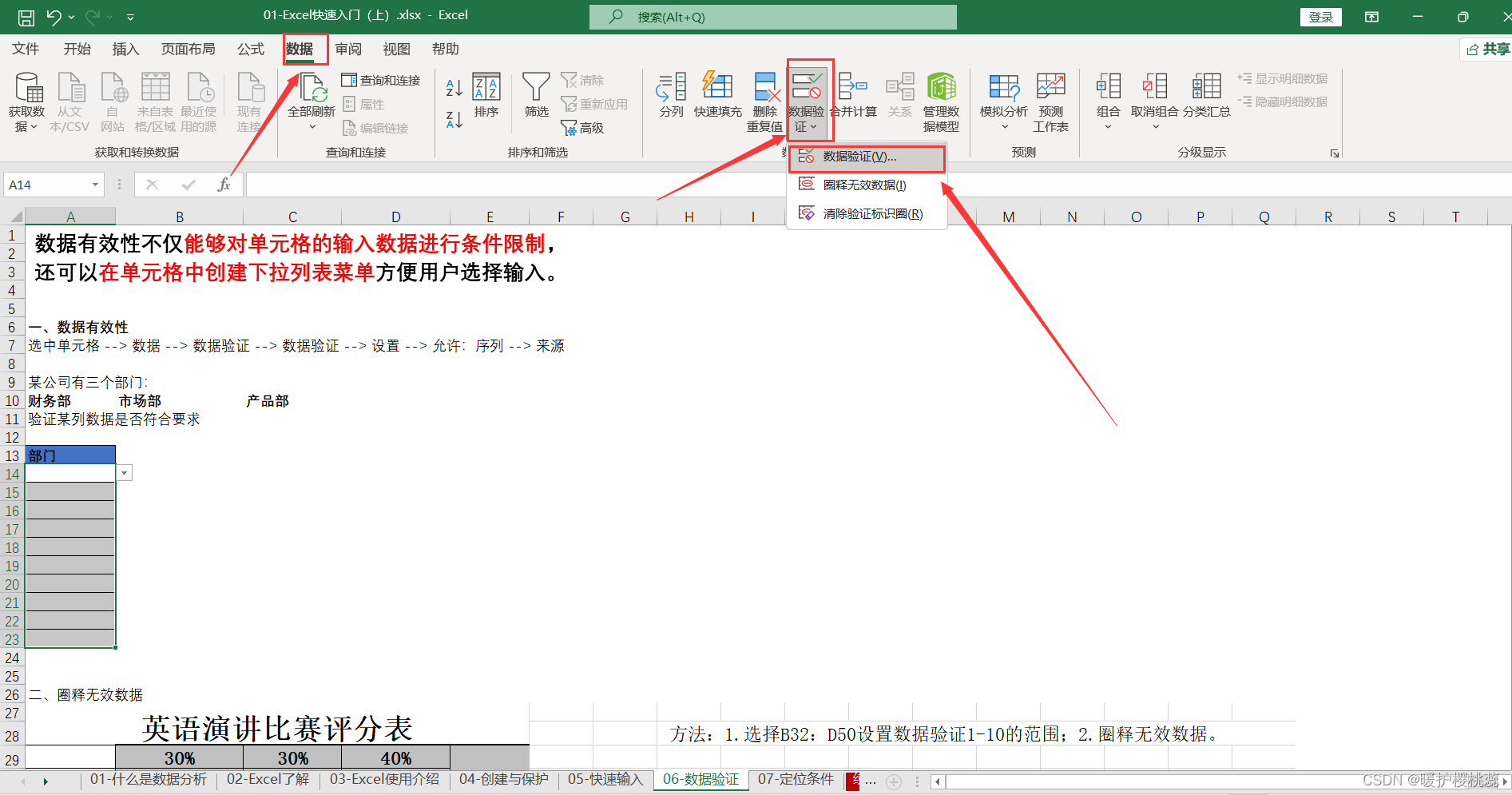Expand Refresh All (全部刷新) dropdown arrow
Viewport: 1512px width, 795px height.
tap(312, 127)
